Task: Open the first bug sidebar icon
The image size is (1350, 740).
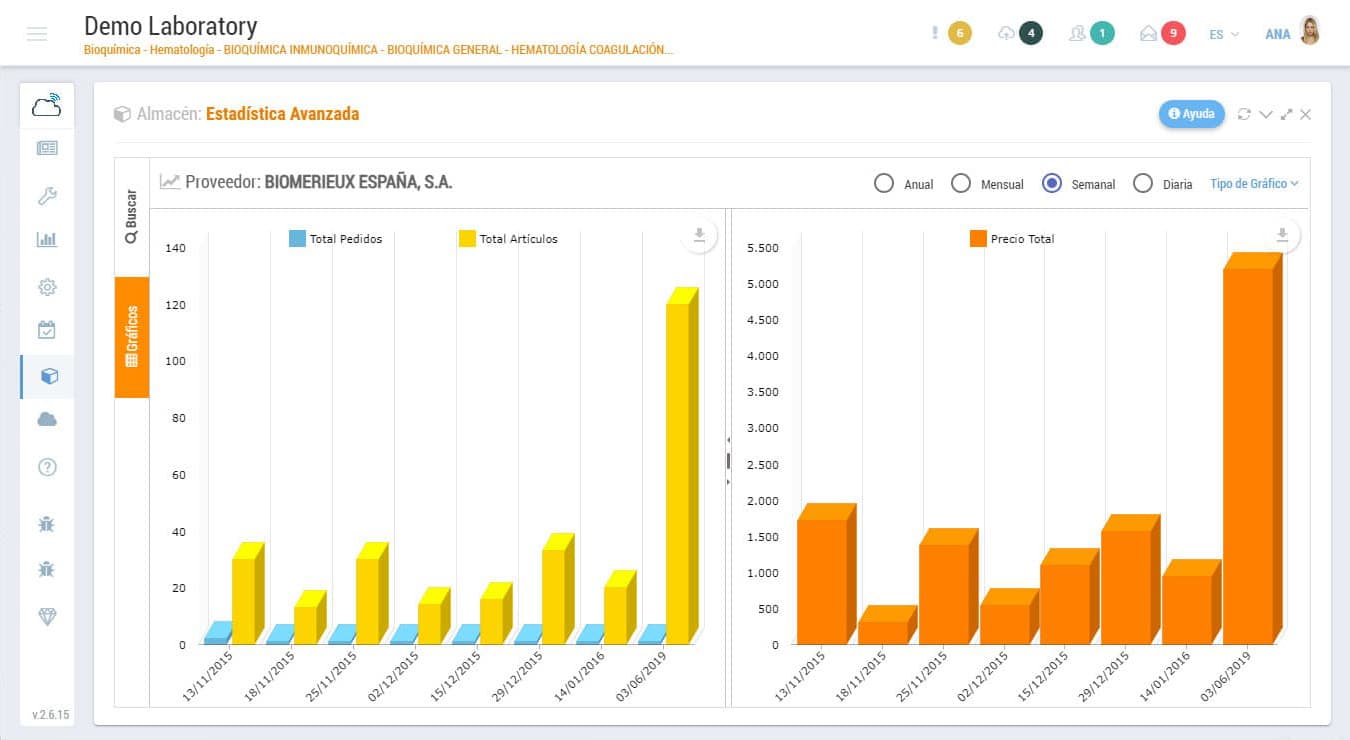Action: point(47,523)
